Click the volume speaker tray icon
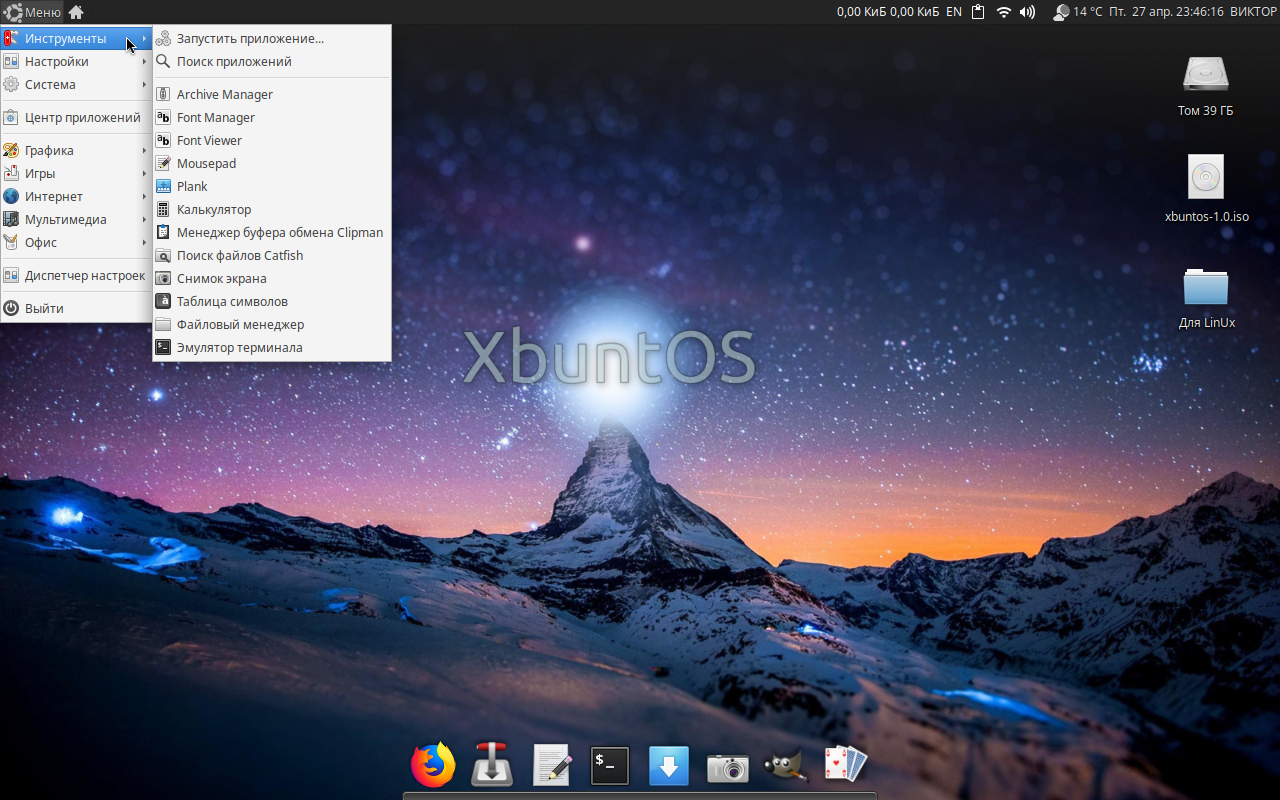1280x800 pixels. [1027, 12]
